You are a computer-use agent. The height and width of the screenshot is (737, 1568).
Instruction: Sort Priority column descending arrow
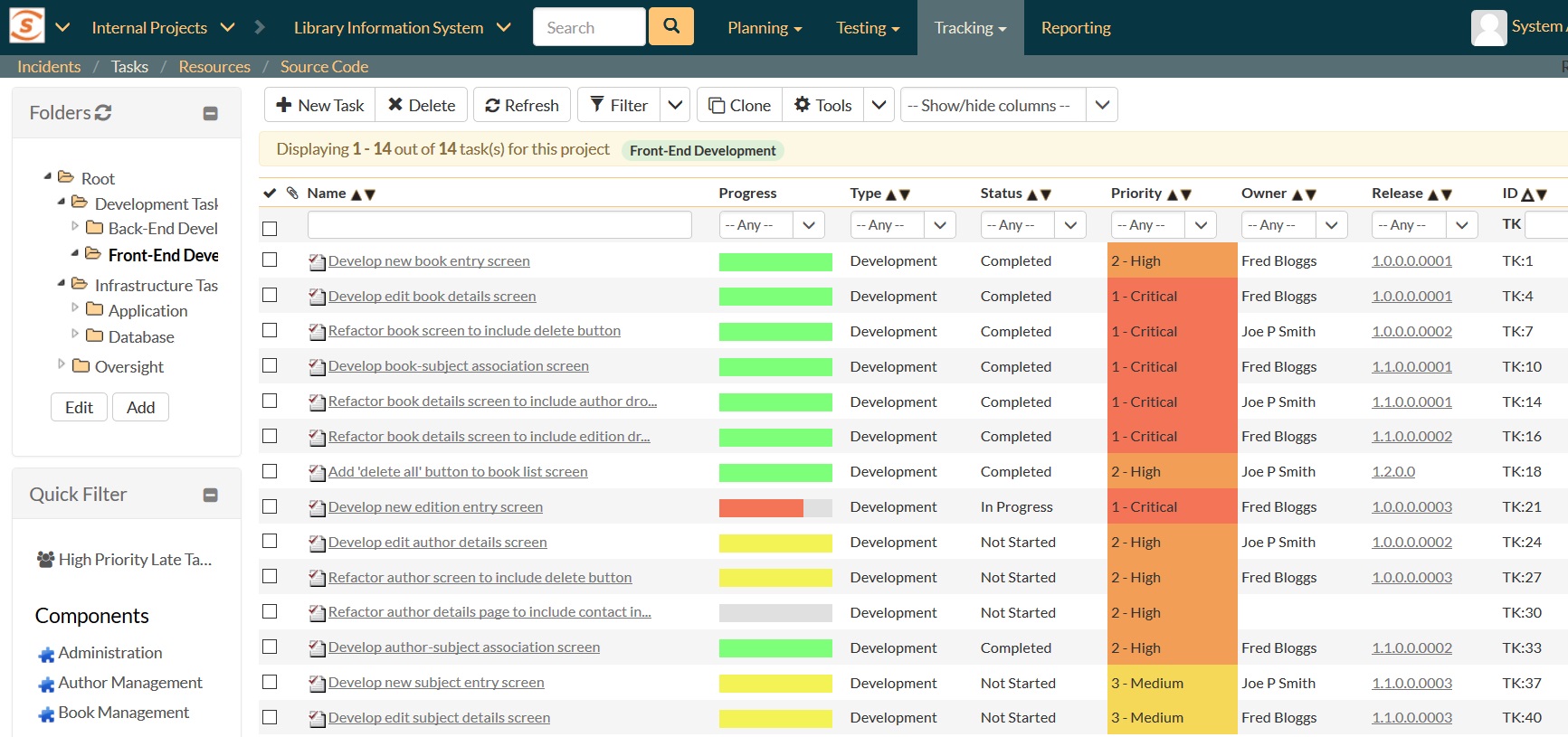[x=1186, y=194]
